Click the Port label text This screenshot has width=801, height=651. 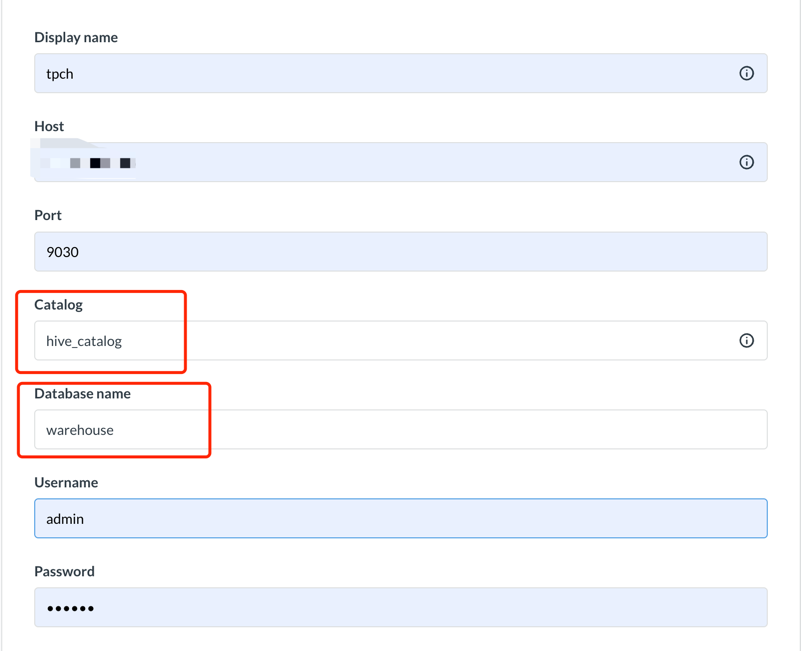click(48, 215)
